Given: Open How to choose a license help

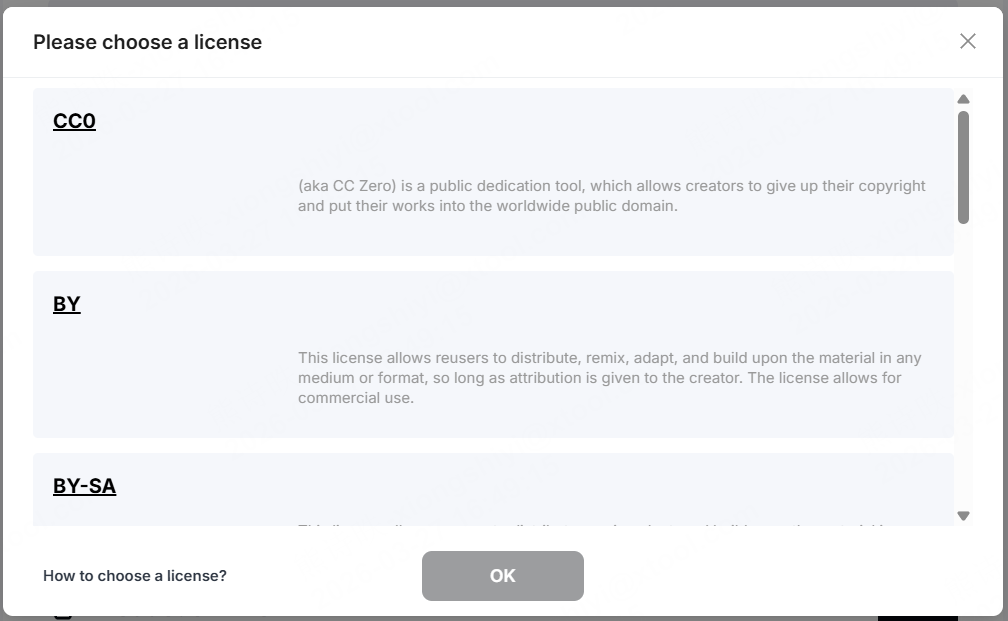Looking at the screenshot, I should [x=135, y=576].
